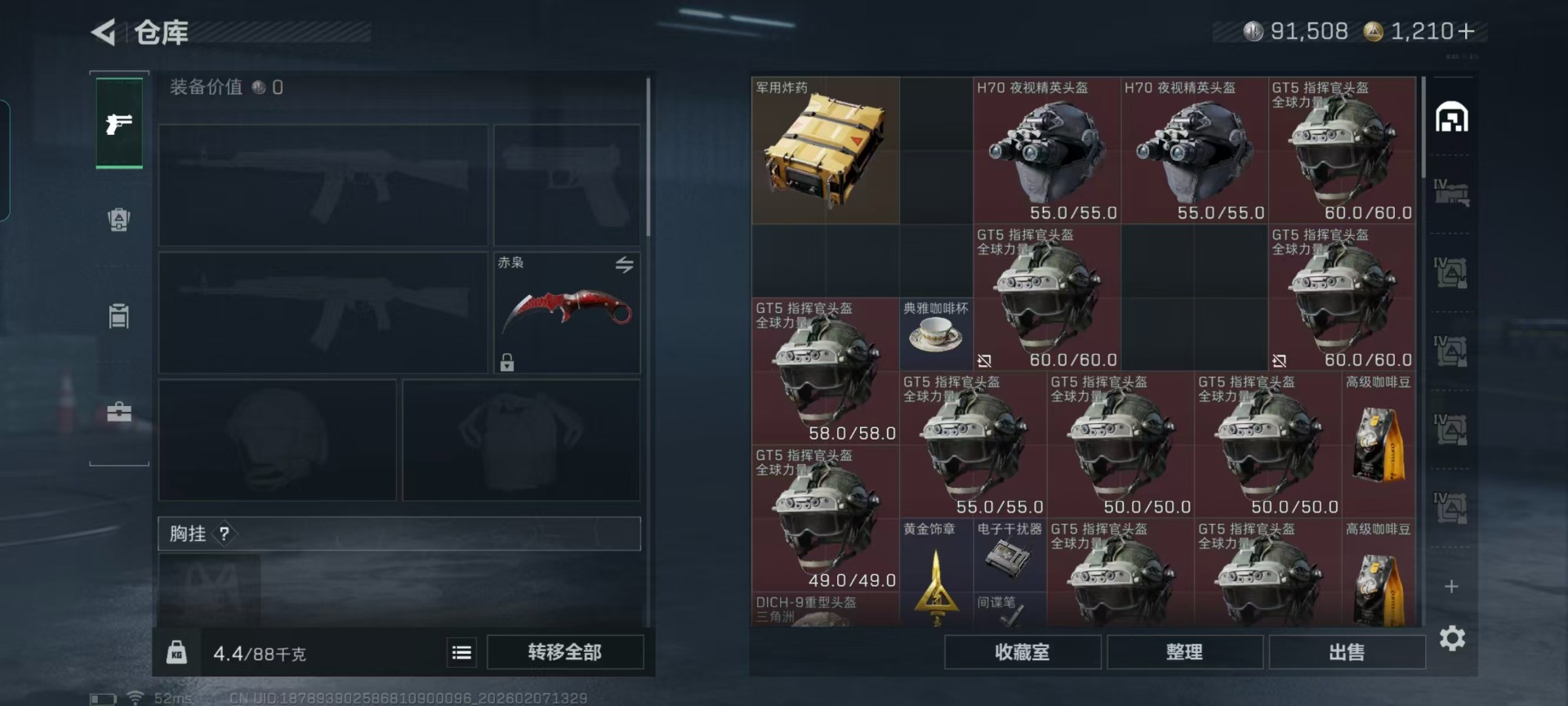Click 整理 to sort the warehouse

coord(1184,652)
